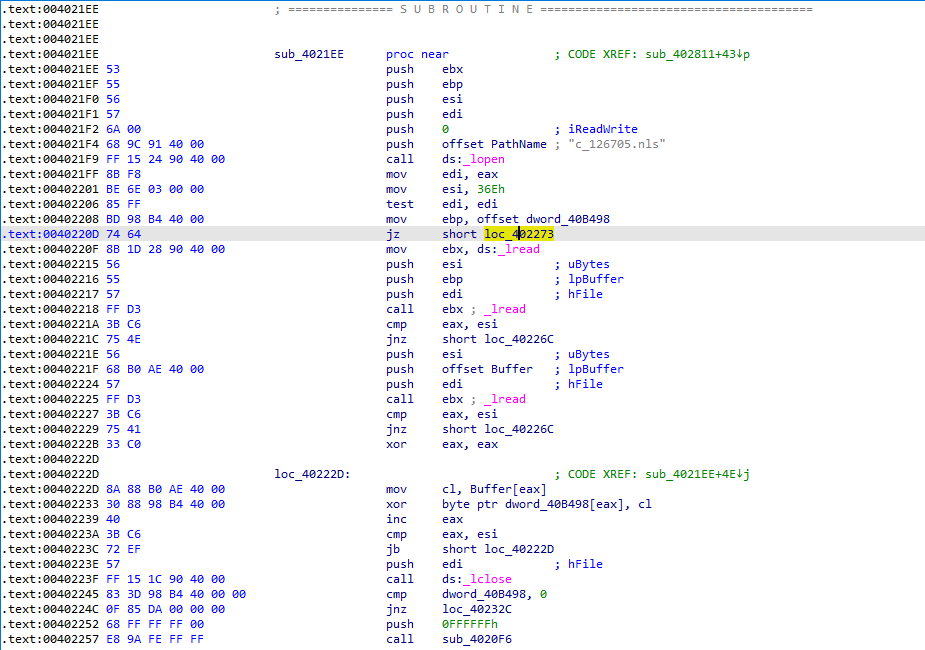The width and height of the screenshot is (925, 650).
Task: Open the PathName offset reference
Action: point(519,145)
